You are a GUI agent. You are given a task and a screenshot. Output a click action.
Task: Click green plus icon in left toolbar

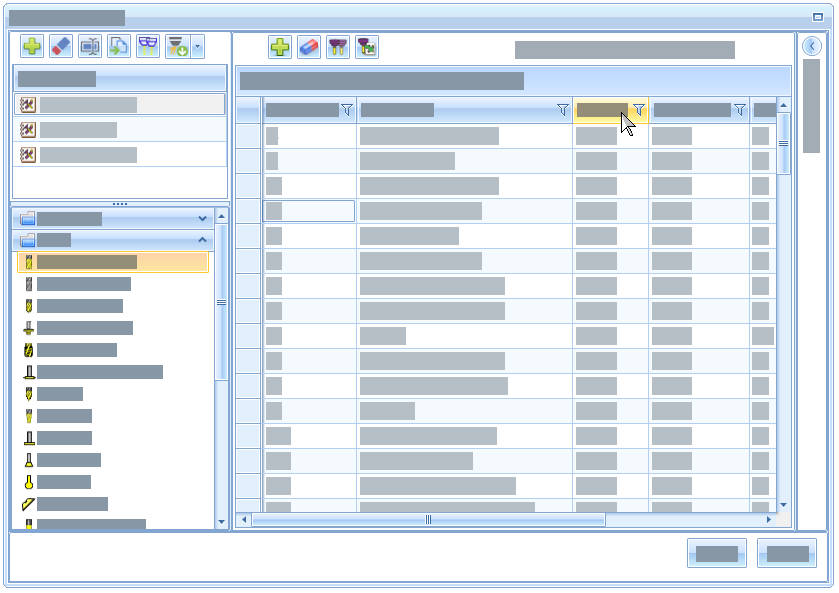pos(32,46)
